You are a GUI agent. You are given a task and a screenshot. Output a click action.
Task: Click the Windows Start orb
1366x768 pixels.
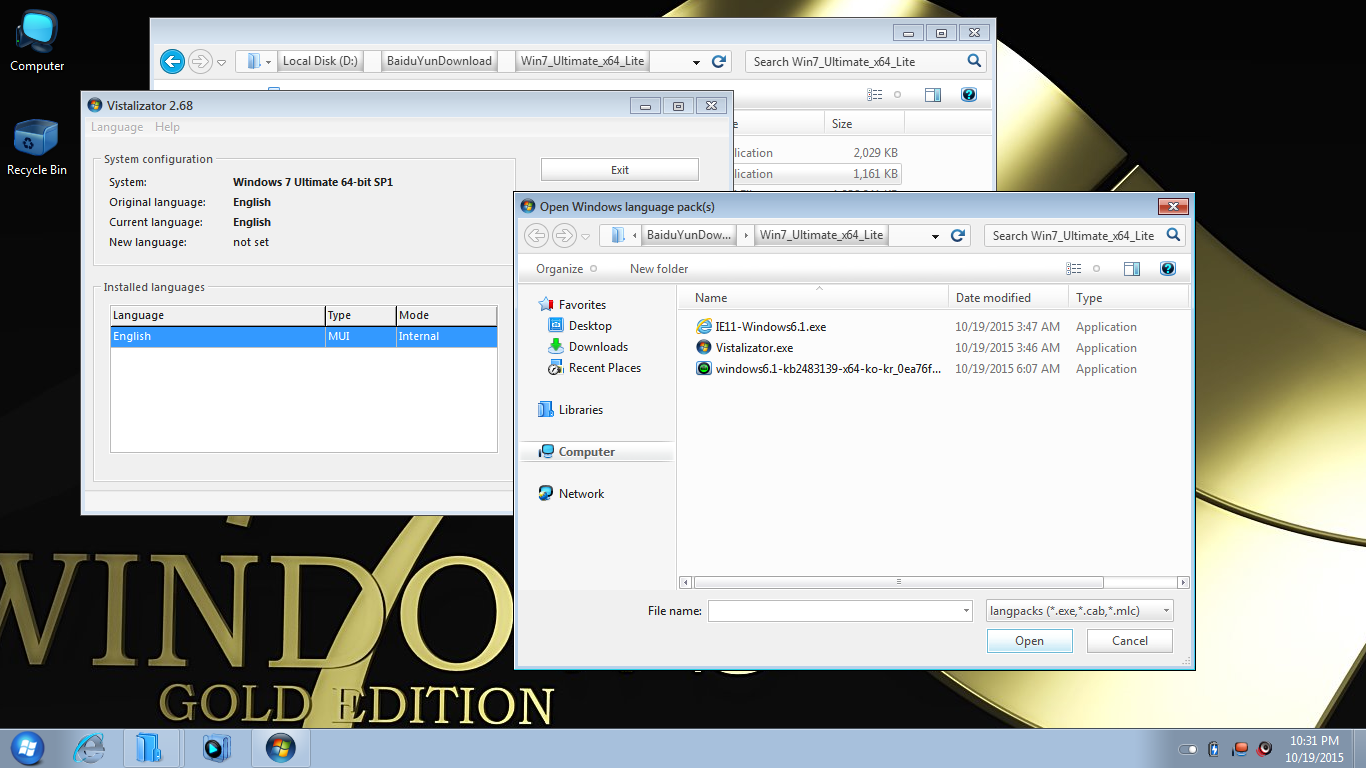click(27, 747)
